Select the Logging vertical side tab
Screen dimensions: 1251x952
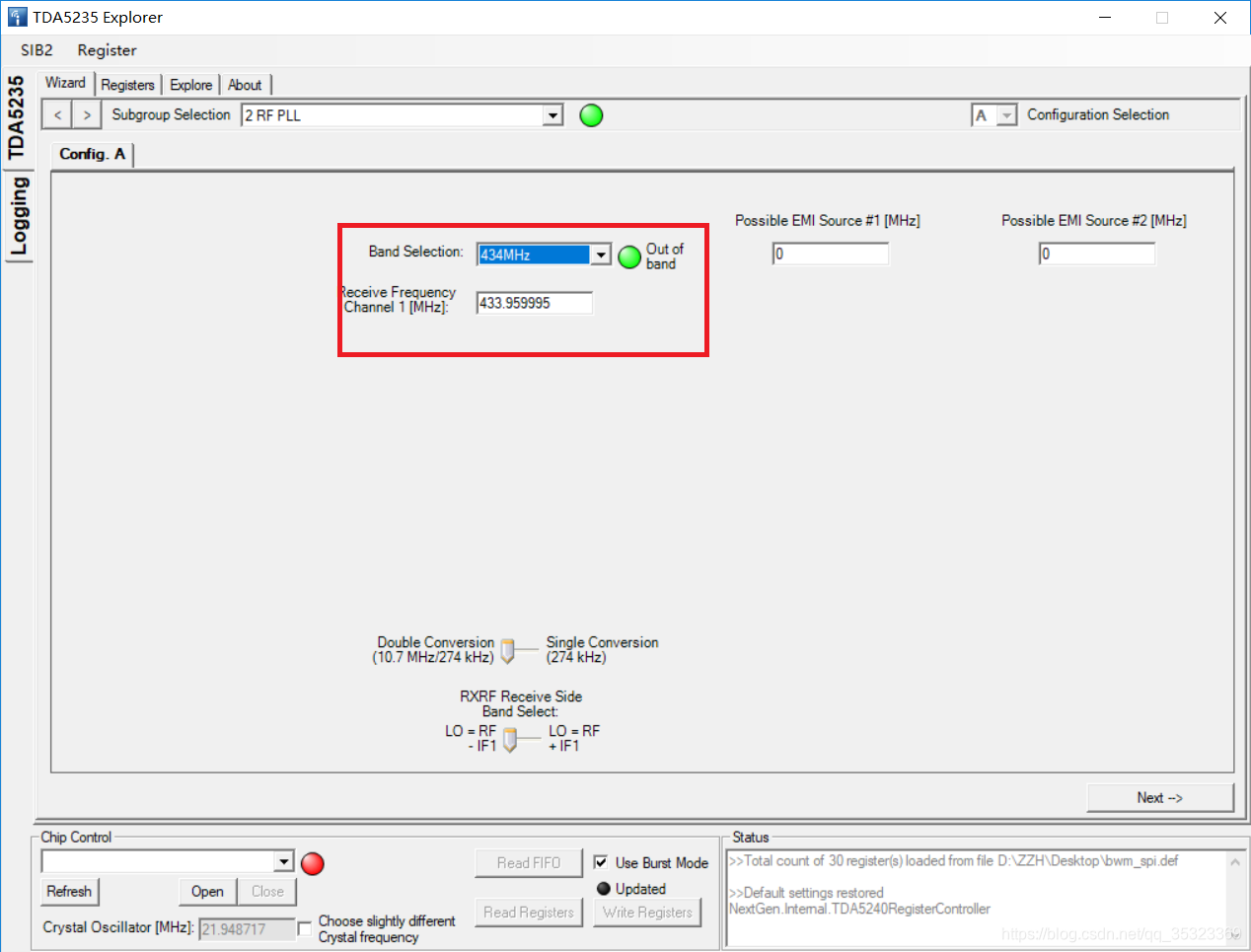[18, 216]
